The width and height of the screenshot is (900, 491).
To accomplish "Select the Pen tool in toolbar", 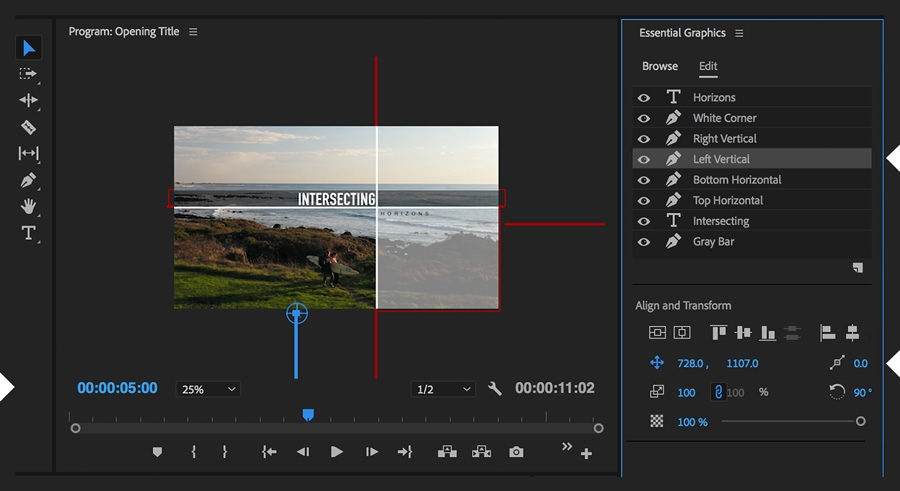I will (x=29, y=181).
